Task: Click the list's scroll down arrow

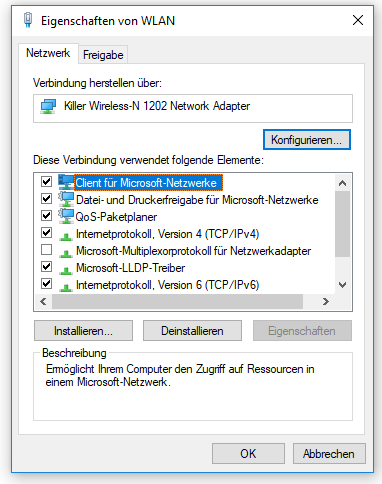Action: pos(342,285)
